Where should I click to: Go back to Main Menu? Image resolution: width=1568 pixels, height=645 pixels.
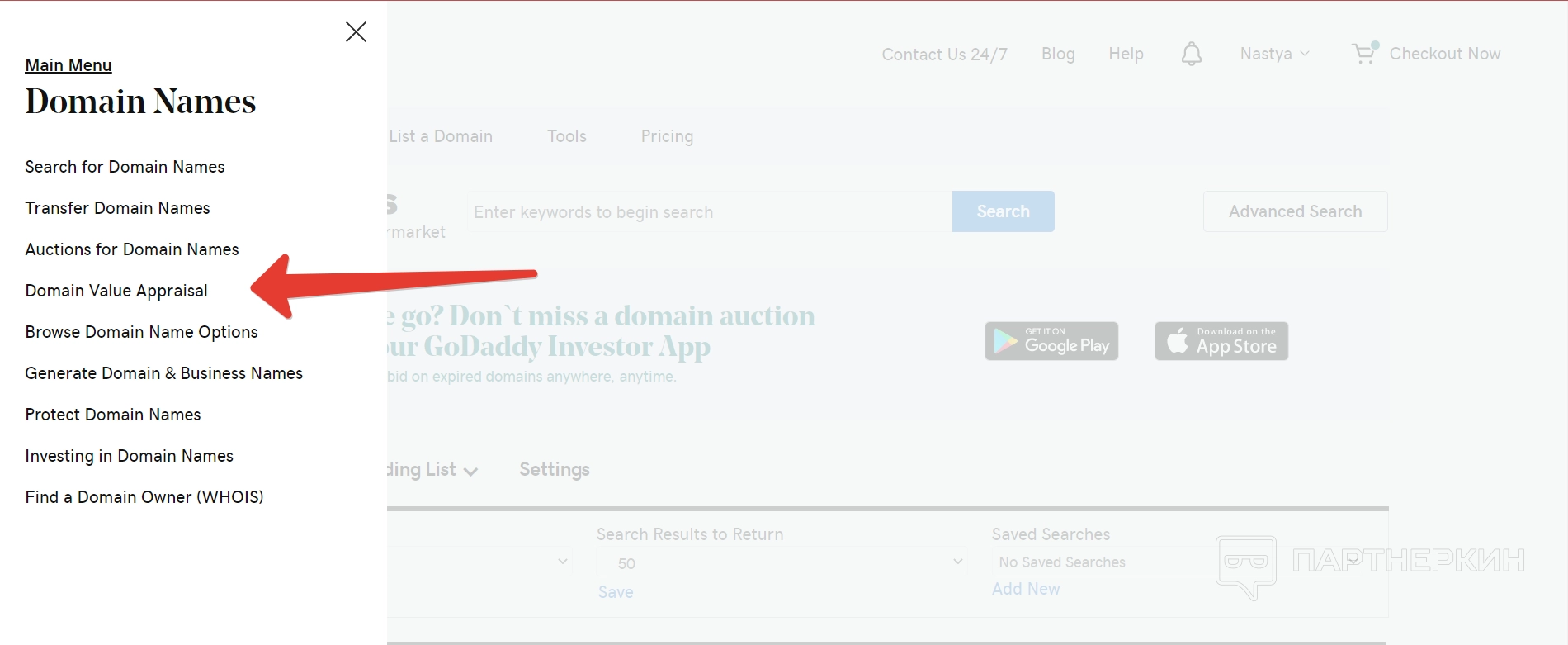click(68, 65)
